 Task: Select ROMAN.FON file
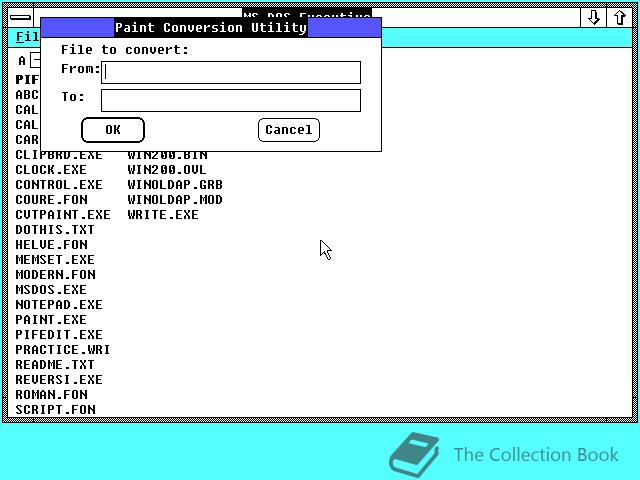(51, 395)
